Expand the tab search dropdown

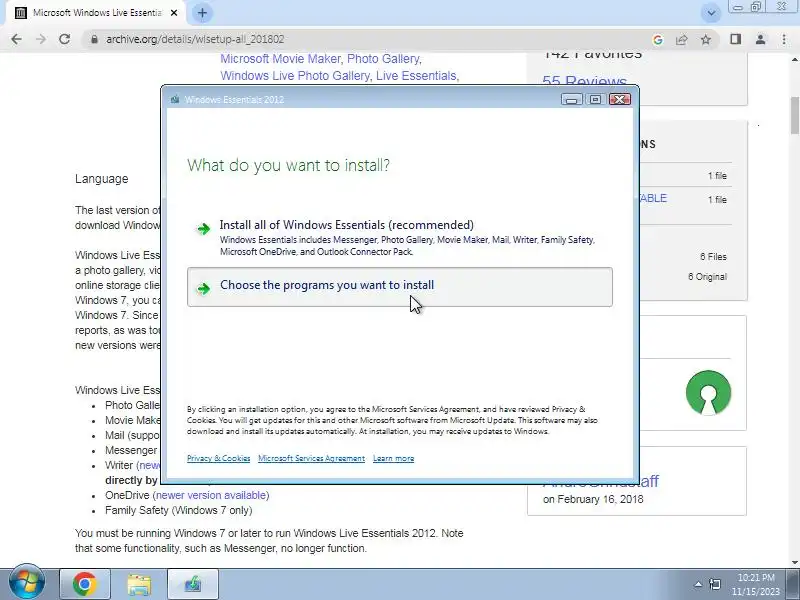pyautogui.click(x=711, y=13)
